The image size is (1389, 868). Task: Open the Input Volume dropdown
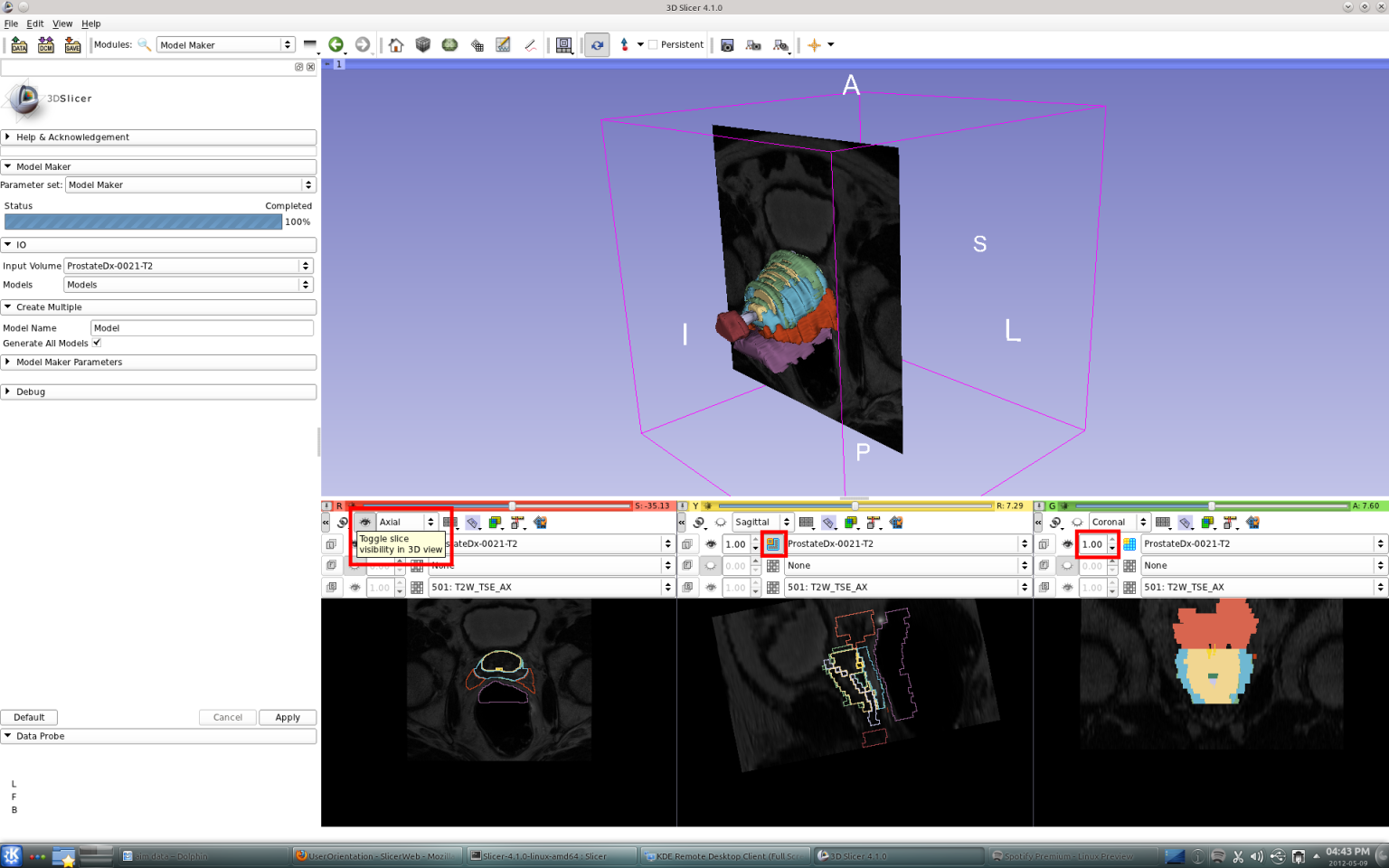pyautogui.click(x=188, y=266)
